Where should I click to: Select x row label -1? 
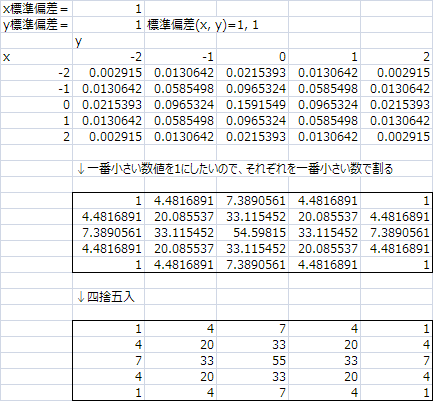(x=36, y=89)
